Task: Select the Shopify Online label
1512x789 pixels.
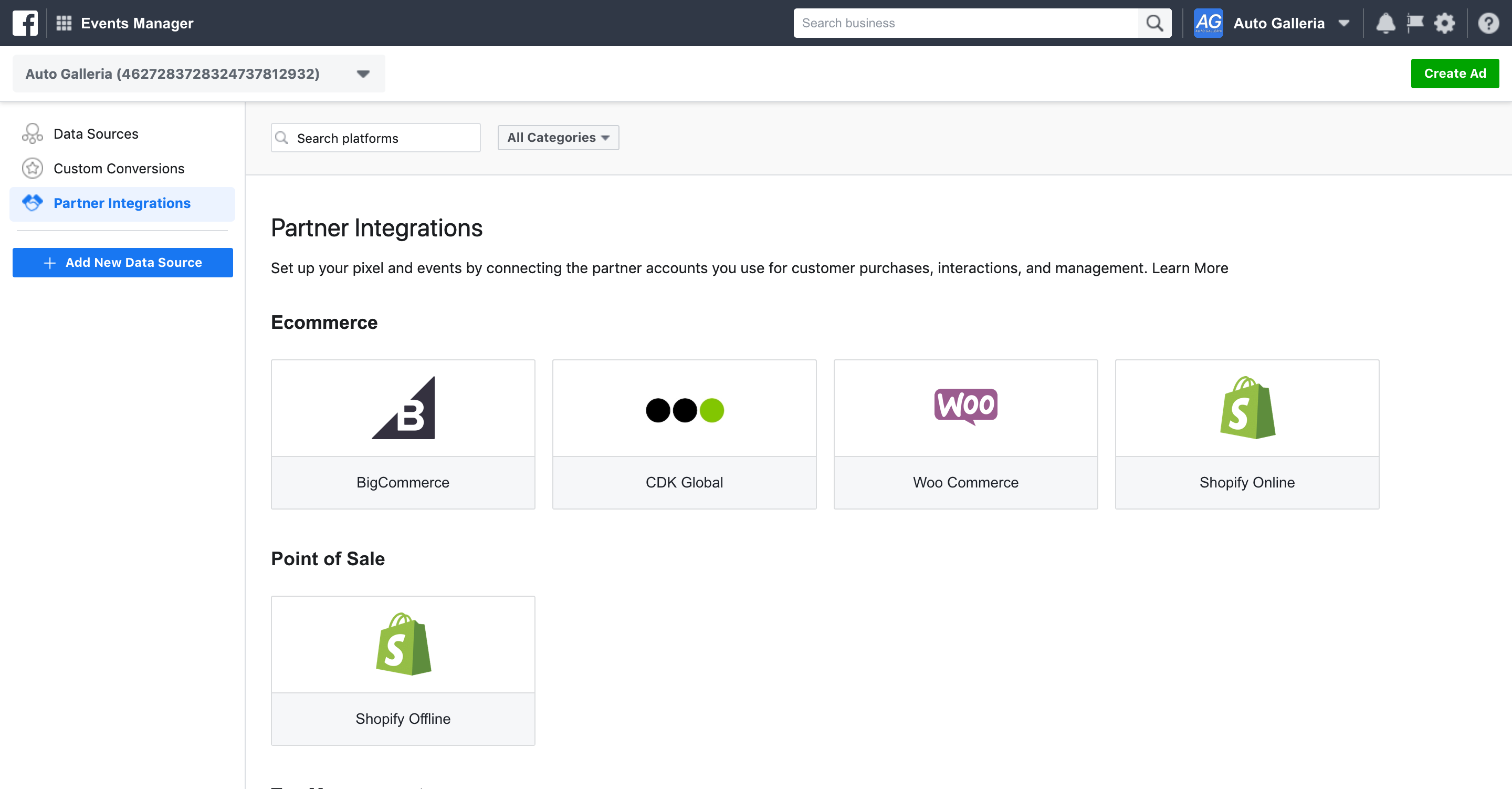Action: [1247, 482]
